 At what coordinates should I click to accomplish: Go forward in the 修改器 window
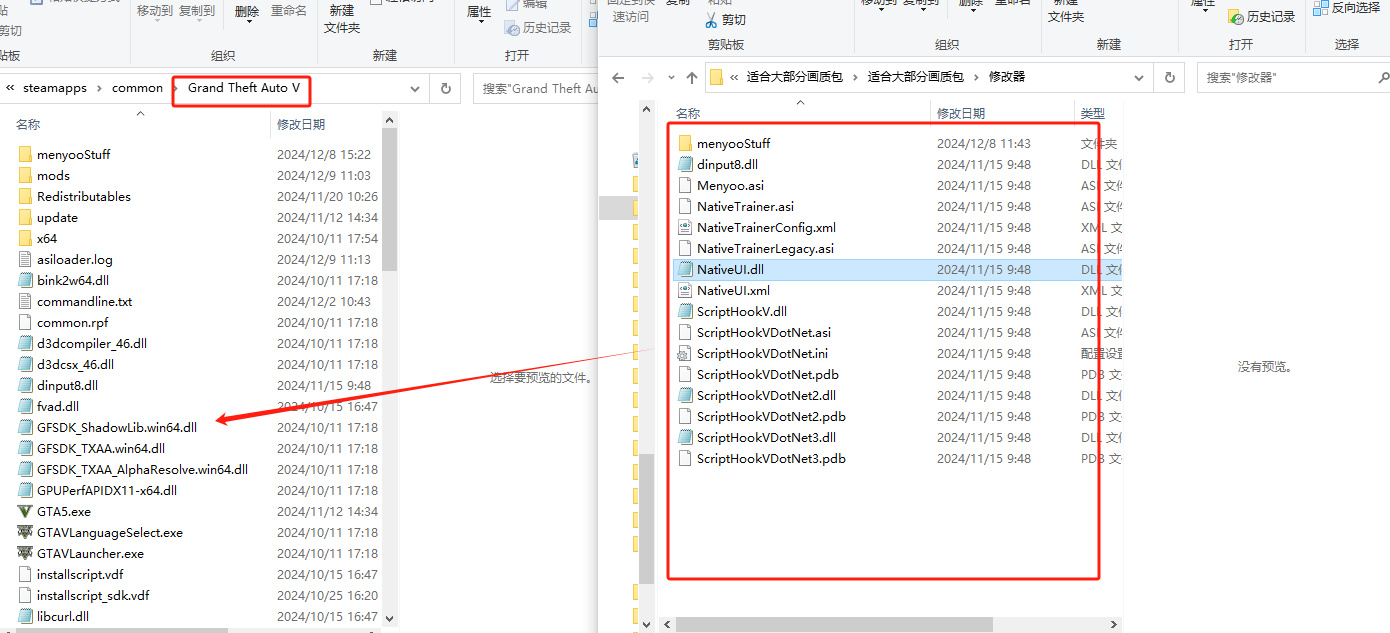(x=647, y=77)
